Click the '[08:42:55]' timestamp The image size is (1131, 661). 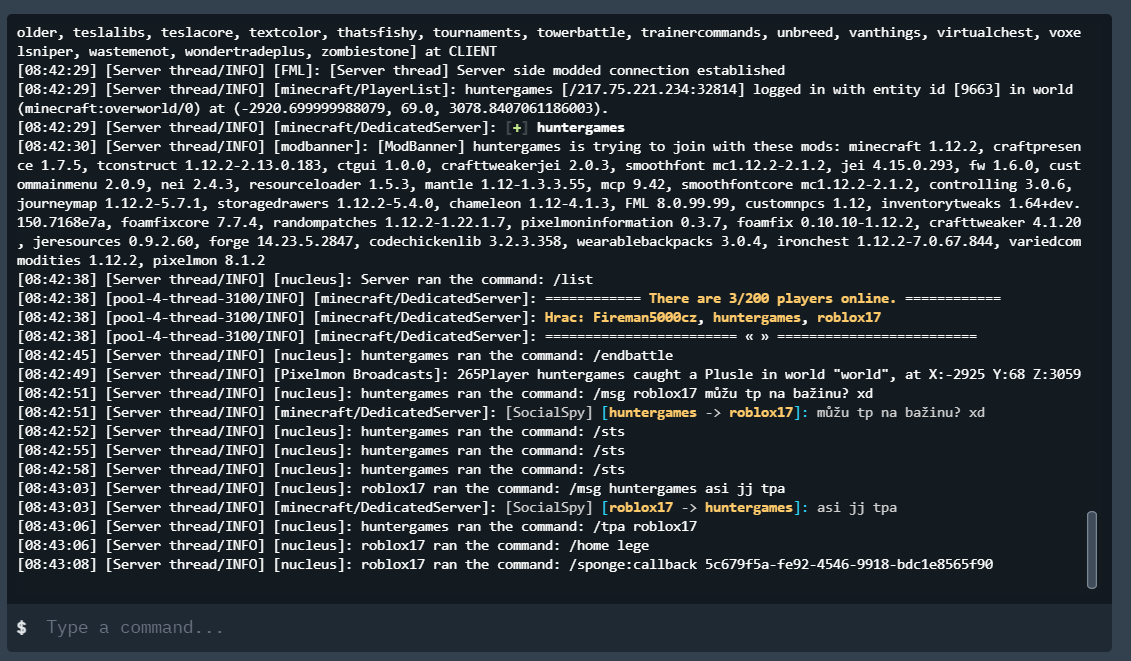click(56, 450)
